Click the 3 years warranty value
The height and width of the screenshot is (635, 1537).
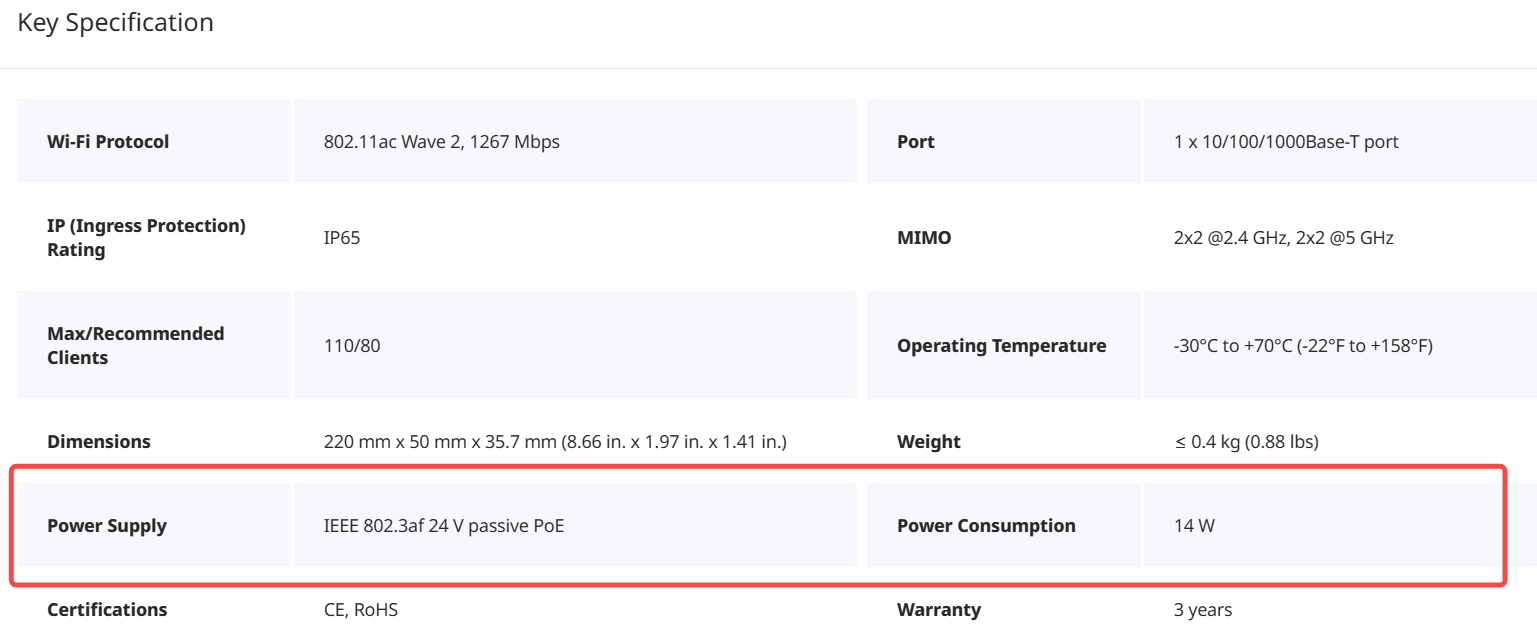coord(1203,610)
